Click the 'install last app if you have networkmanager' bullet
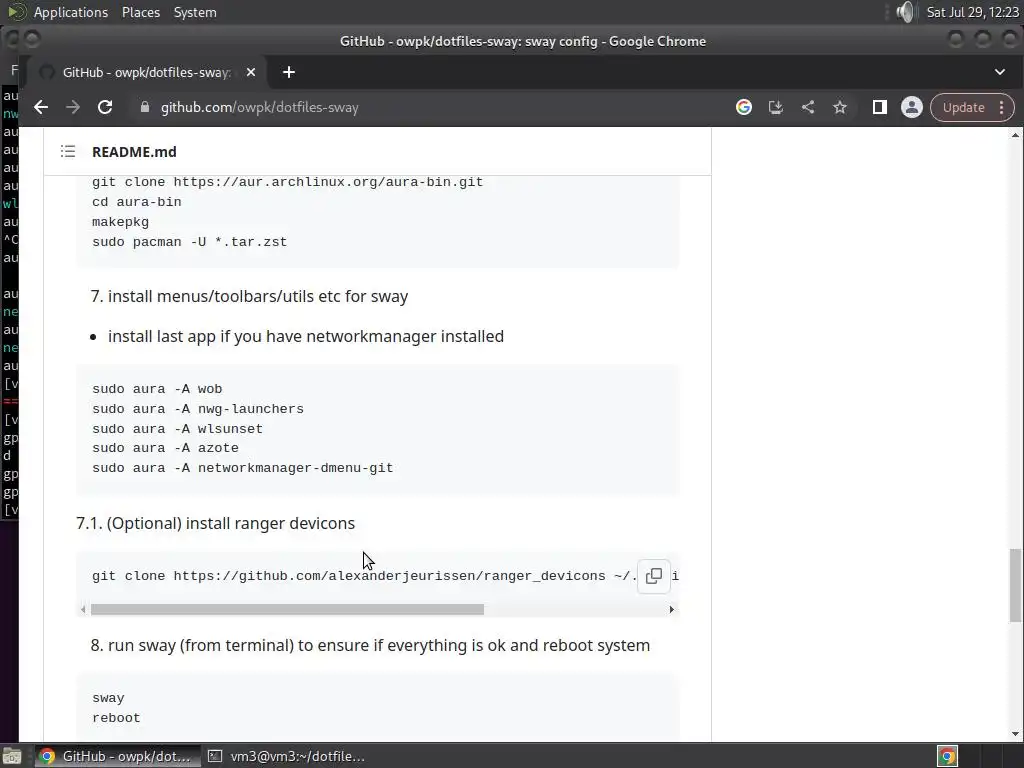This screenshot has height=768, width=1024. [306, 336]
